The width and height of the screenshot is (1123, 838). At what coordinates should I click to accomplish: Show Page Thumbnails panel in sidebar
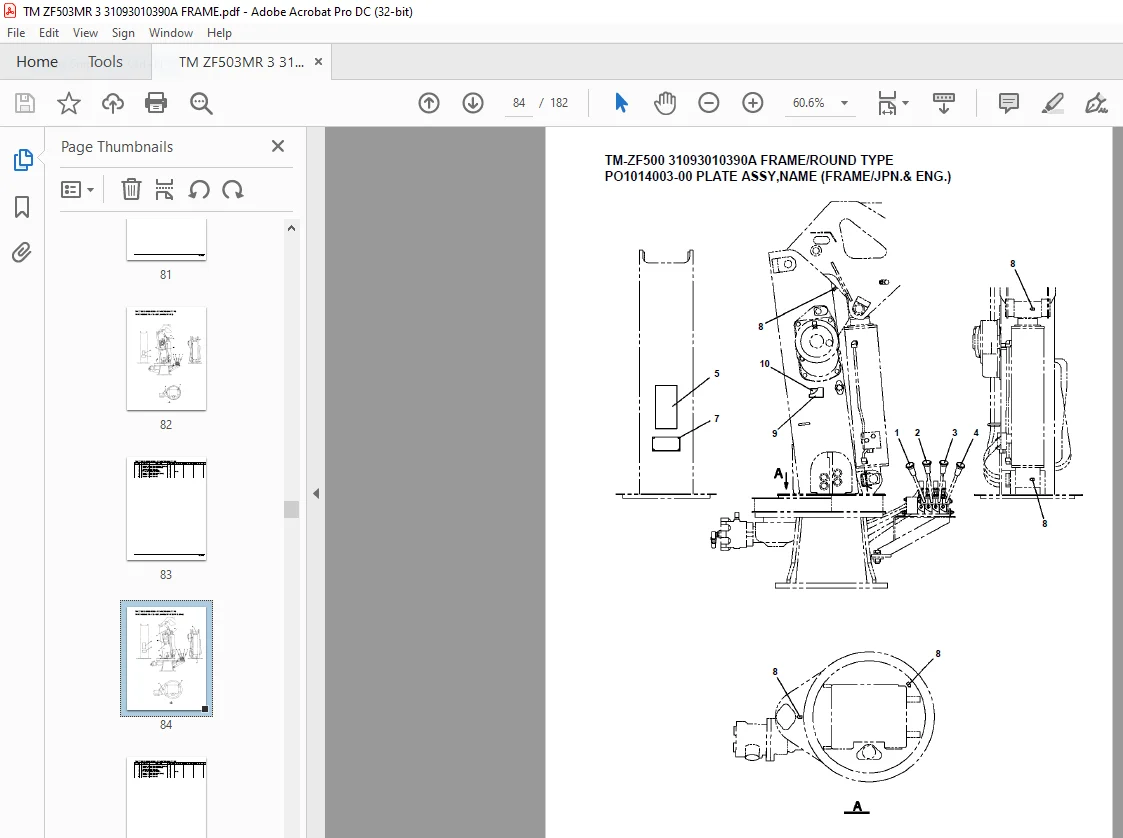[x=23, y=160]
